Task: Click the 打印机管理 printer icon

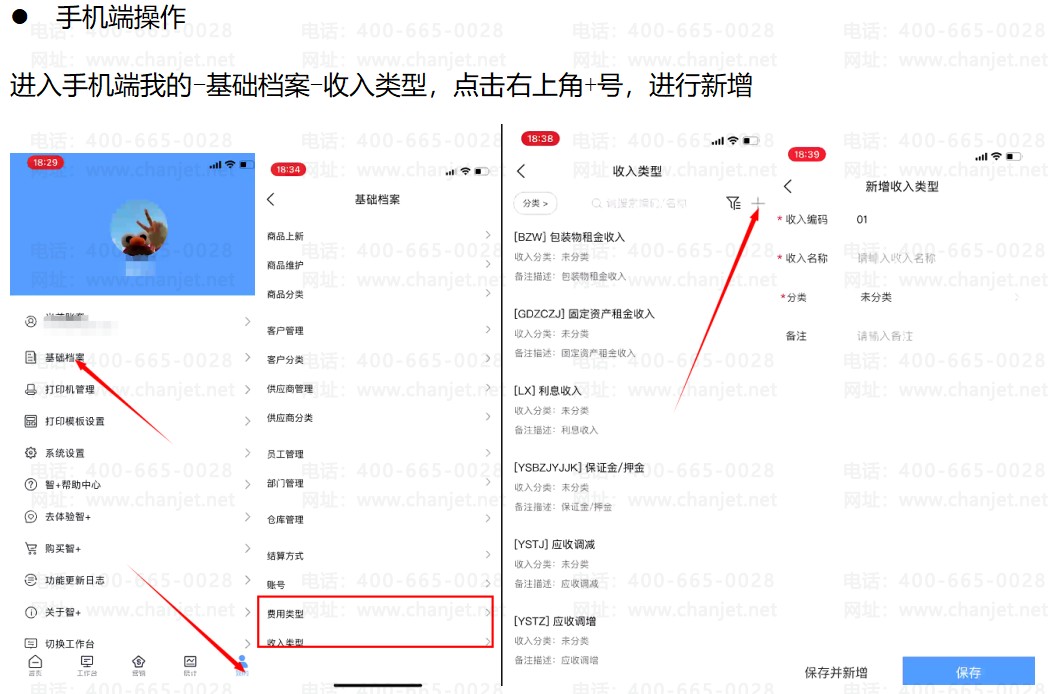Action: pyautogui.click(x=31, y=389)
